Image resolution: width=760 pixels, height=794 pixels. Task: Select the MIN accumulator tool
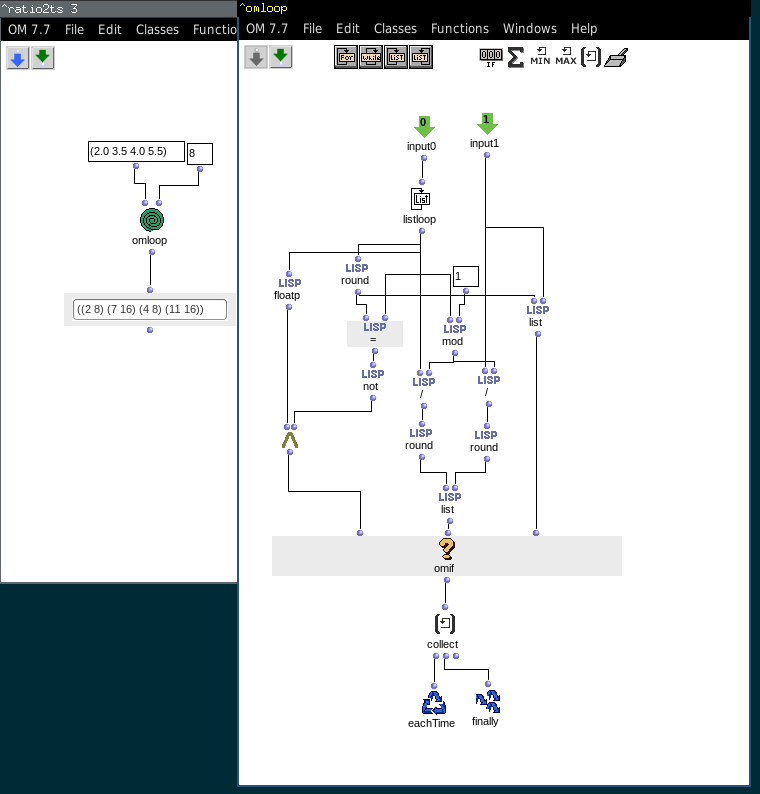click(x=540, y=57)
